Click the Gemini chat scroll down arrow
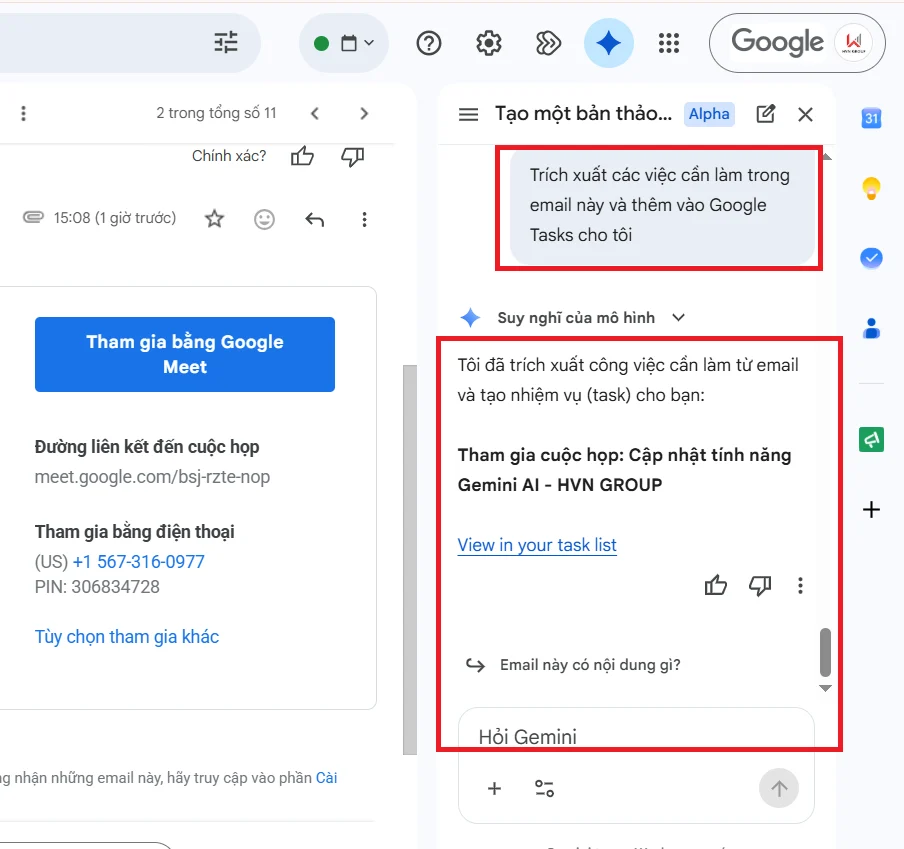This screenshot has height=849, width=904. [x=825, y=688]
